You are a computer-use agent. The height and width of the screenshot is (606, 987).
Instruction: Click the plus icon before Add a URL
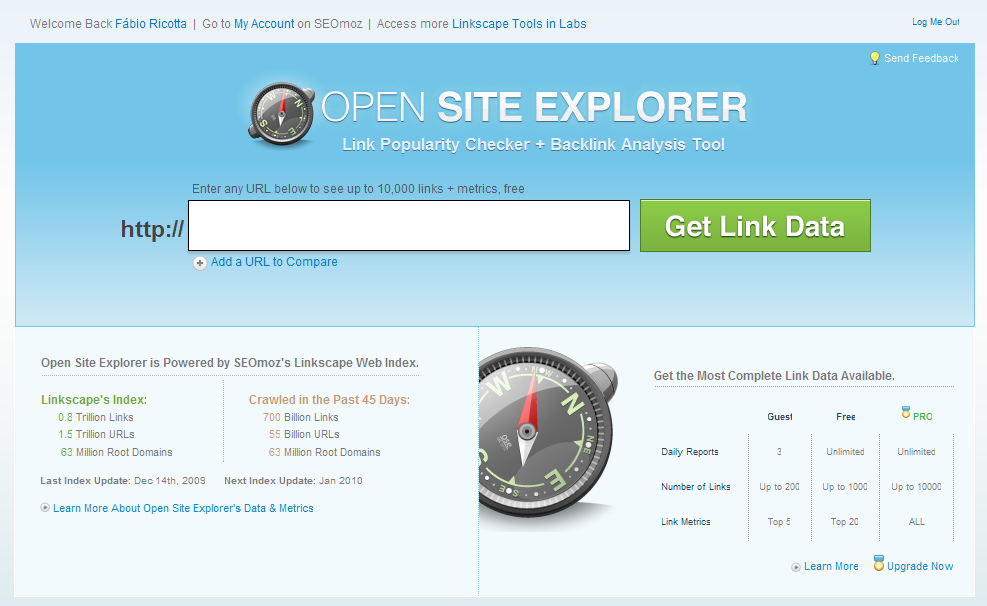[x=200, y=263]
